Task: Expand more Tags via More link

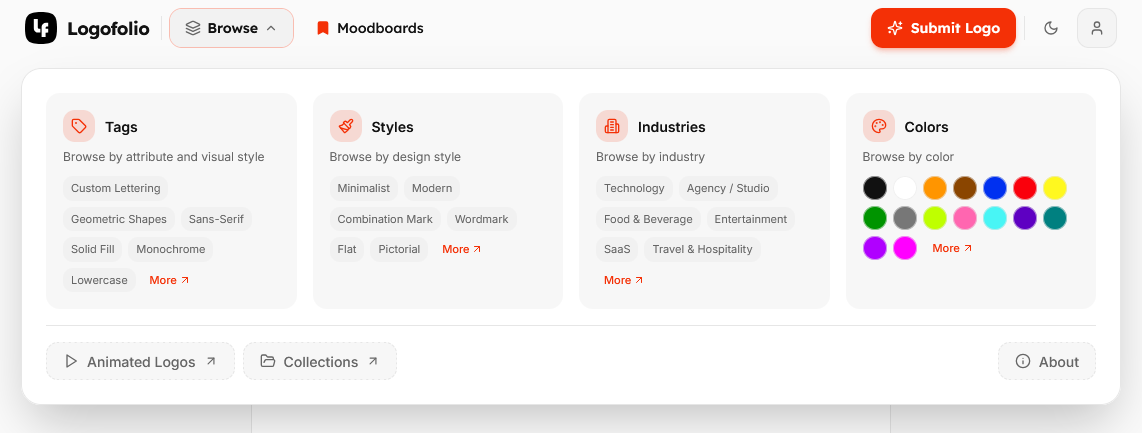Action: point(168,280)
